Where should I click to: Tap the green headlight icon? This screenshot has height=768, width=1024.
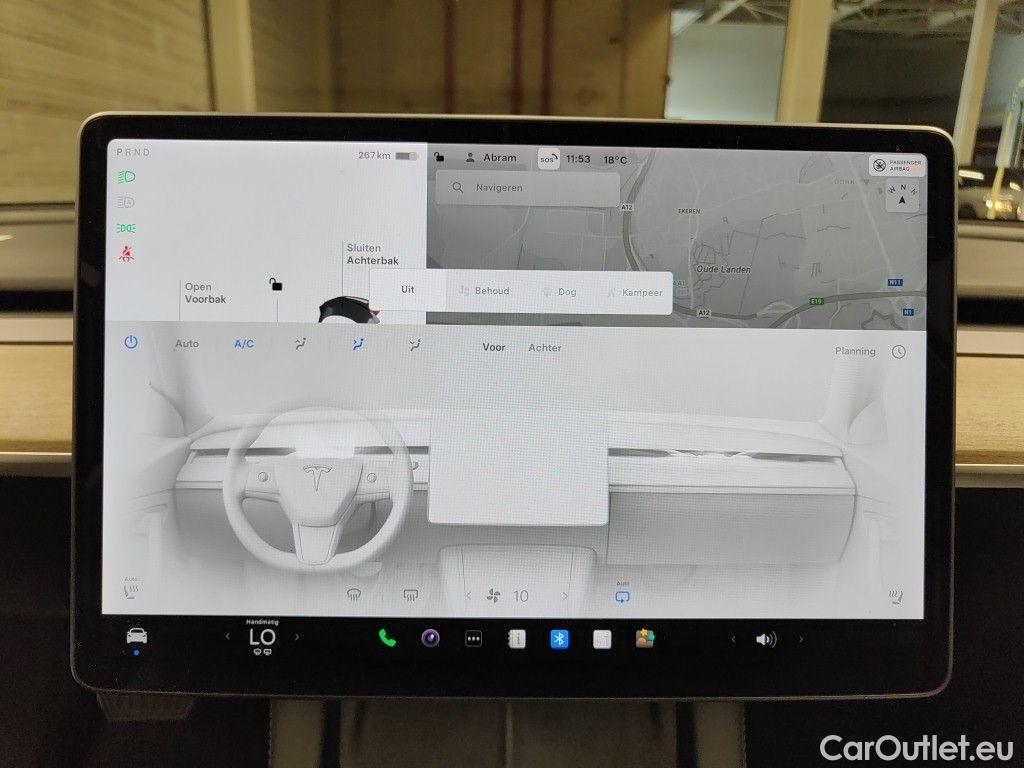(126, 176)
